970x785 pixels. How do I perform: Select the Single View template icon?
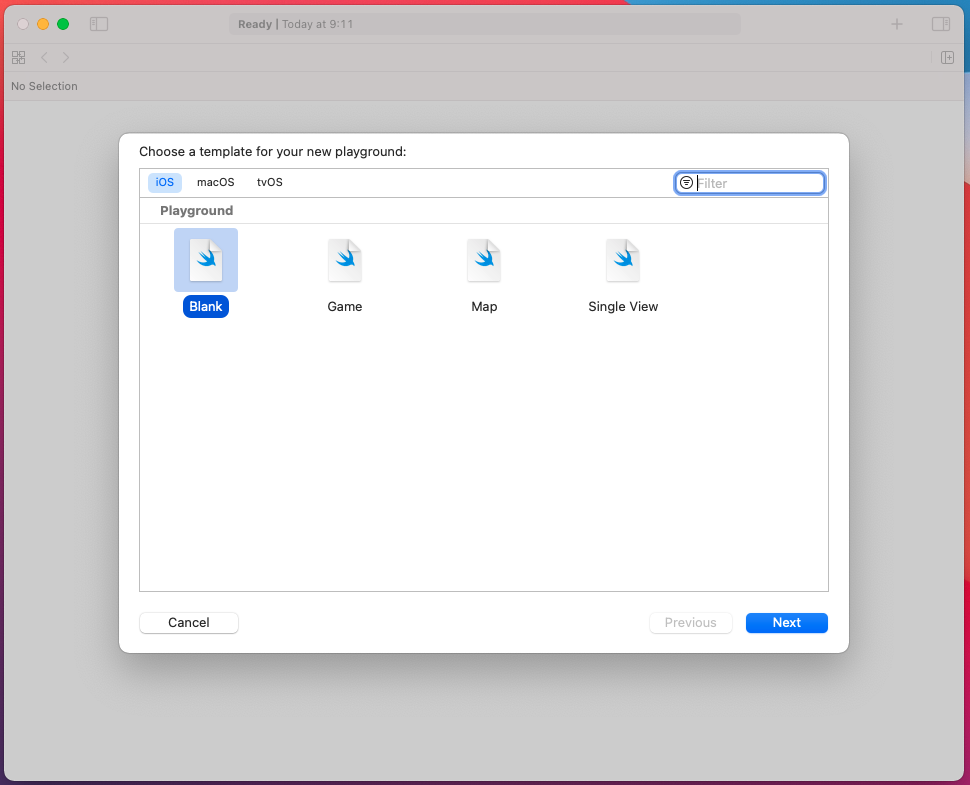[x=623, y=260]
